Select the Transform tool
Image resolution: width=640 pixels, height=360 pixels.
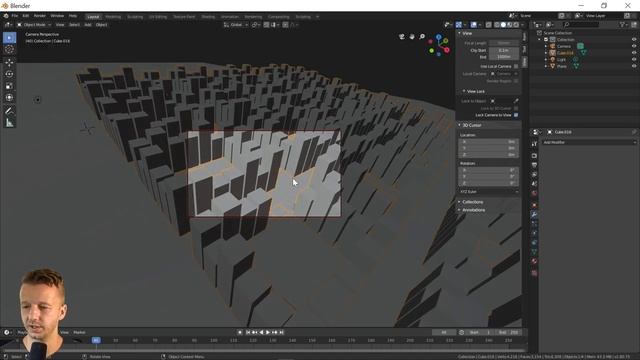(9, 98)
